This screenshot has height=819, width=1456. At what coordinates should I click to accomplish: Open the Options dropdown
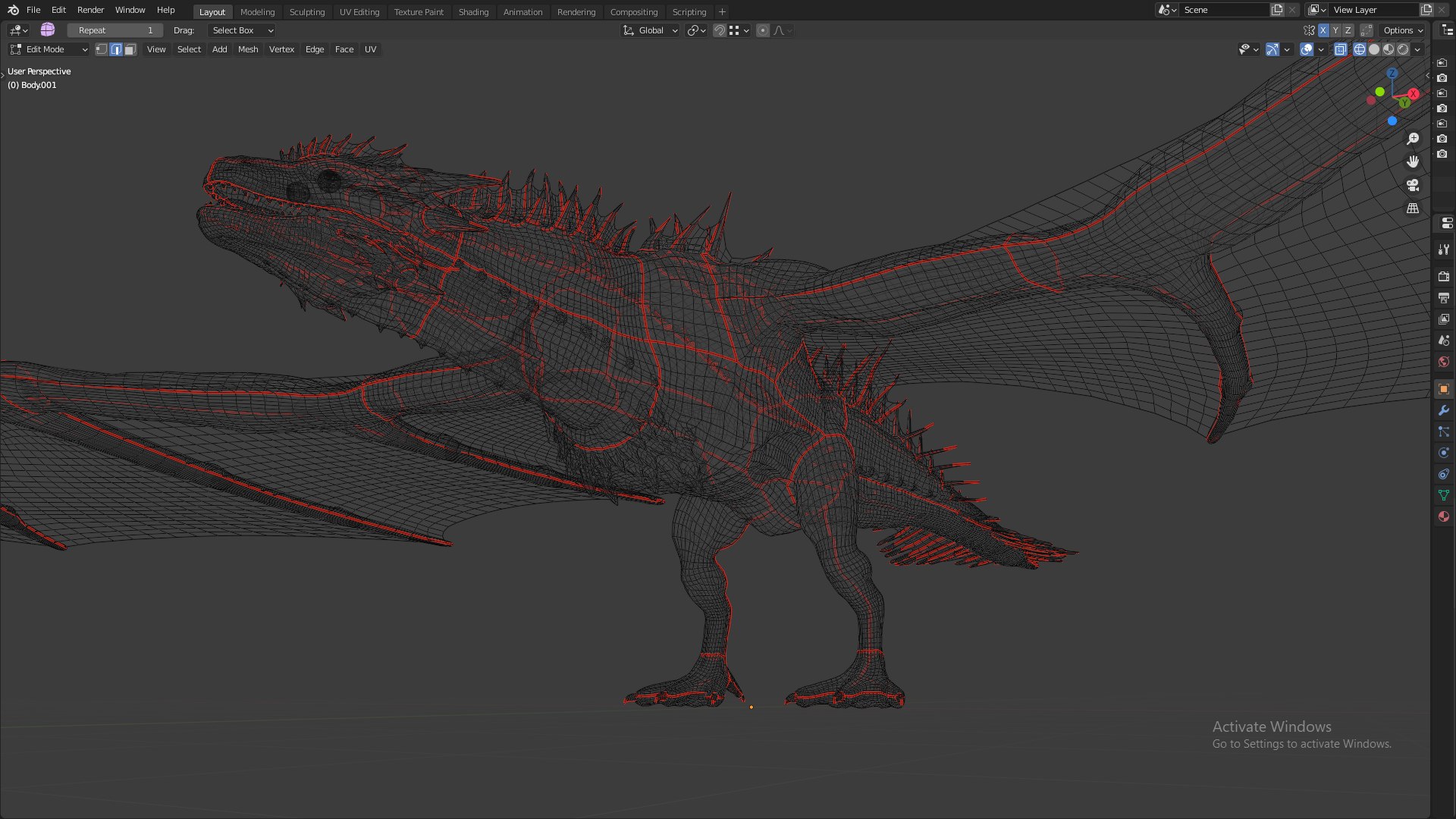tap(1403, 30)
